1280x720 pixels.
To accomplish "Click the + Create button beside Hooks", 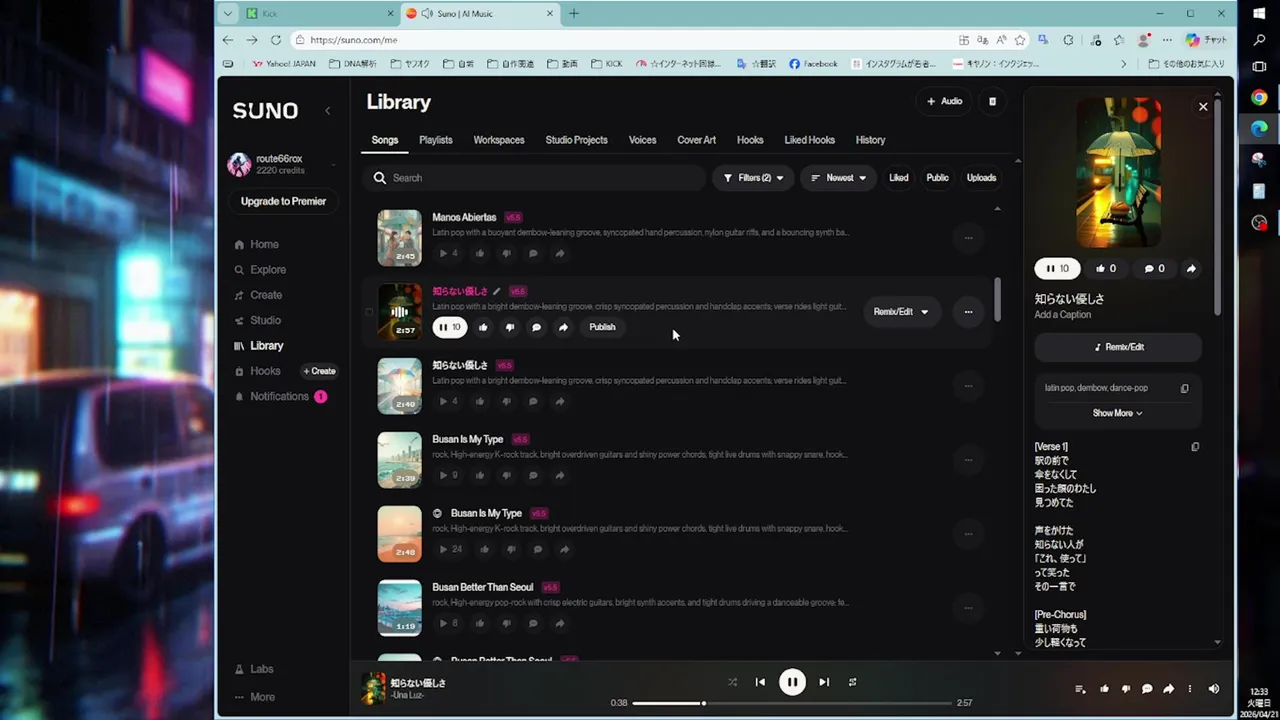I will [320, 371].
